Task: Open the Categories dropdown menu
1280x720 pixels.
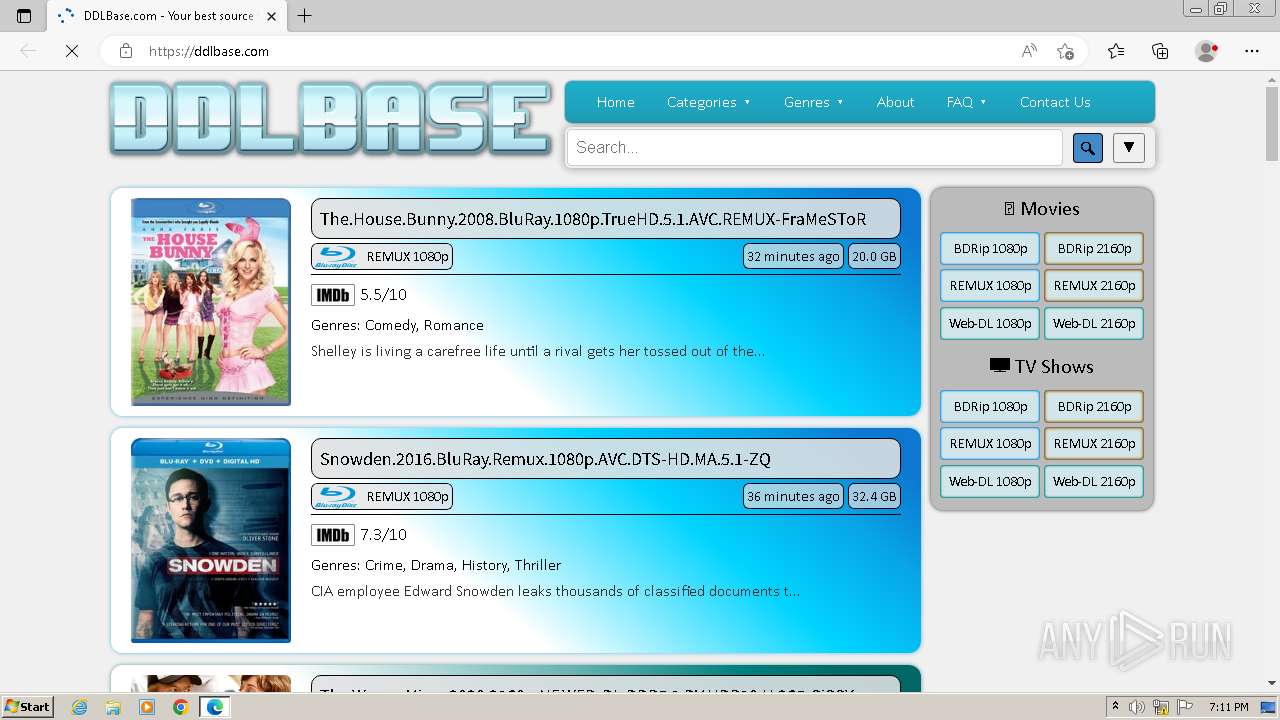Action: (x=709, y=102)
